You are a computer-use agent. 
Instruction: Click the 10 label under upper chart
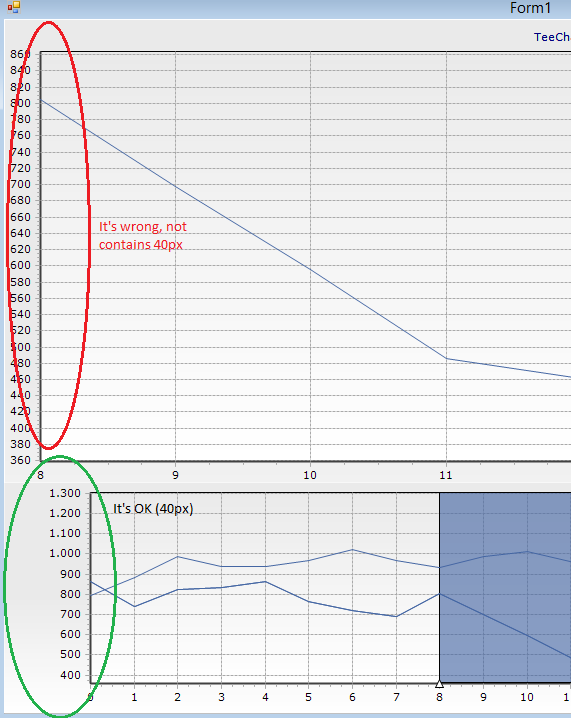click(x=310, y=475)
